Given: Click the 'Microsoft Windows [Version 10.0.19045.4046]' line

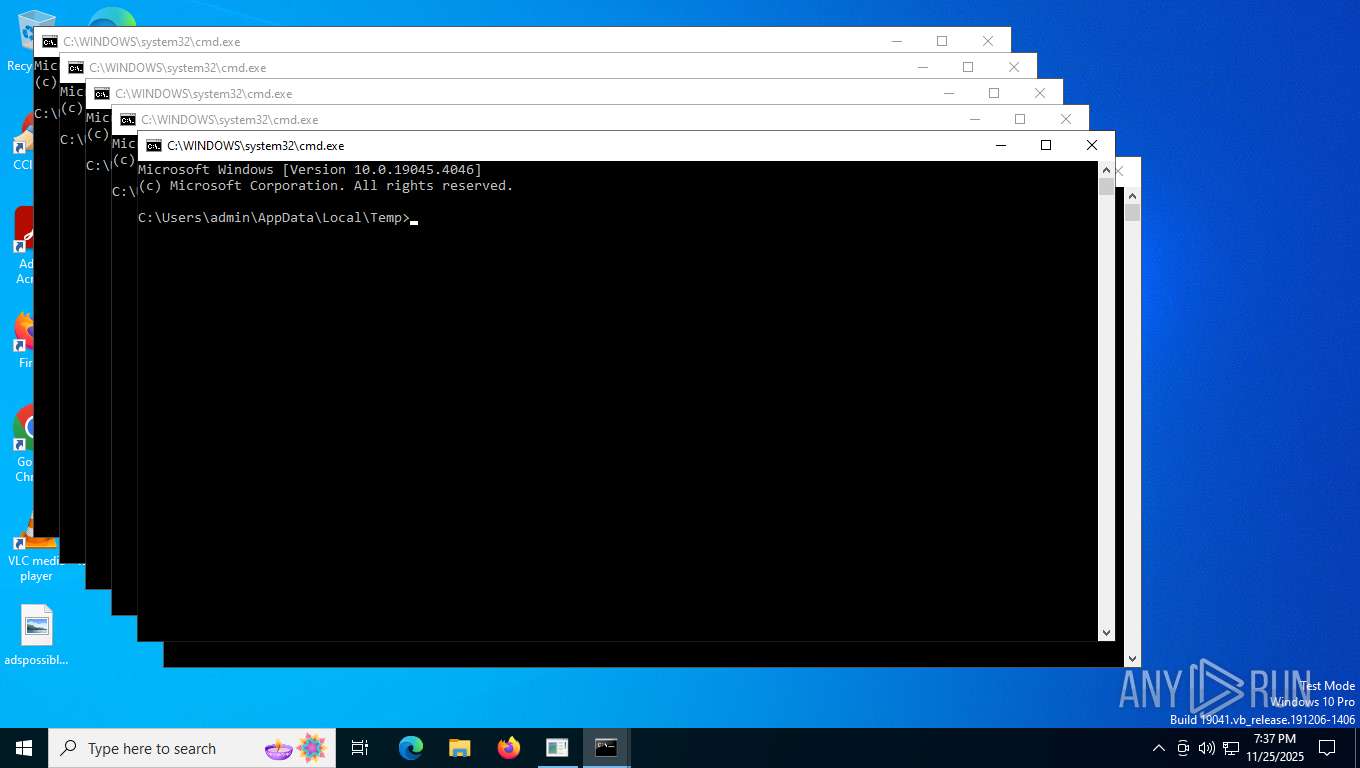Looking at the screenshot, I should [310, 170].
